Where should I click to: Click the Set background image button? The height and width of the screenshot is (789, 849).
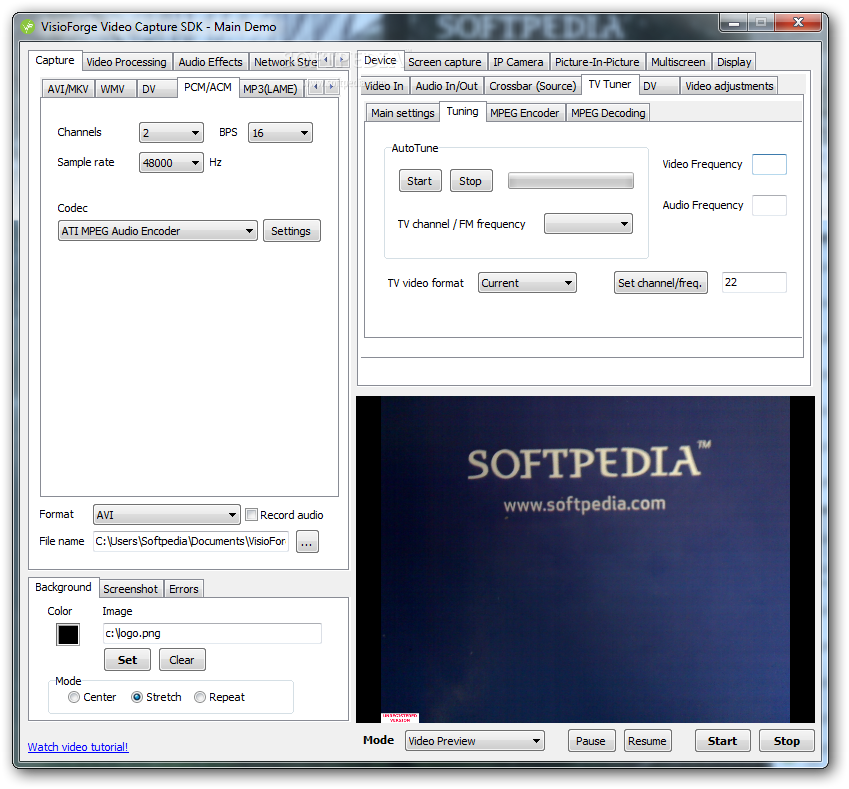click(128, 660)
